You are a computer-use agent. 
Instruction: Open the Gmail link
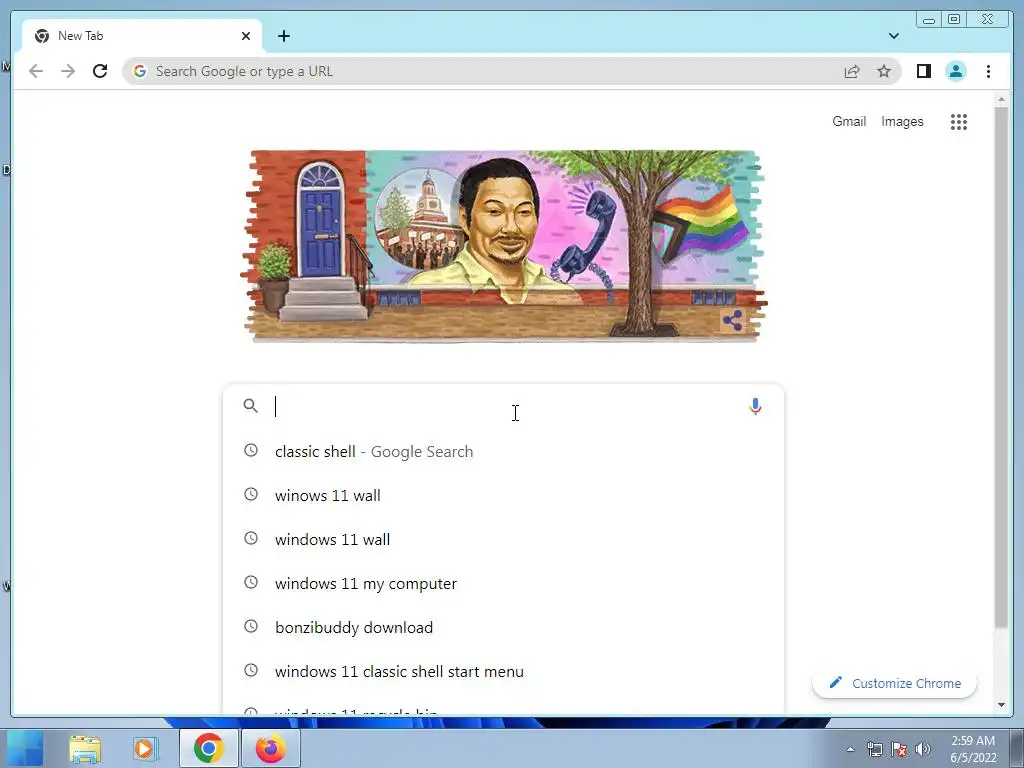coord(849,121)
